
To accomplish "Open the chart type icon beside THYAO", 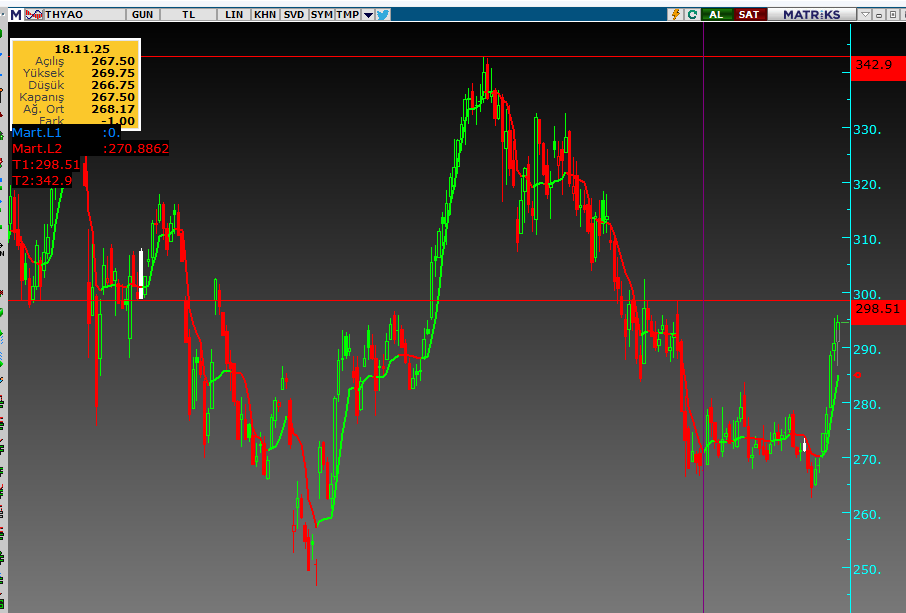I will 34,14.
